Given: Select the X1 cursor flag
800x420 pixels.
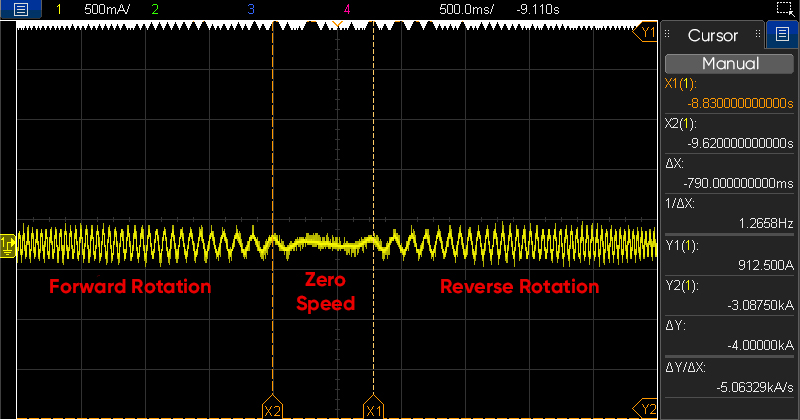Looking at the screenshot, I should click(373, 410).
